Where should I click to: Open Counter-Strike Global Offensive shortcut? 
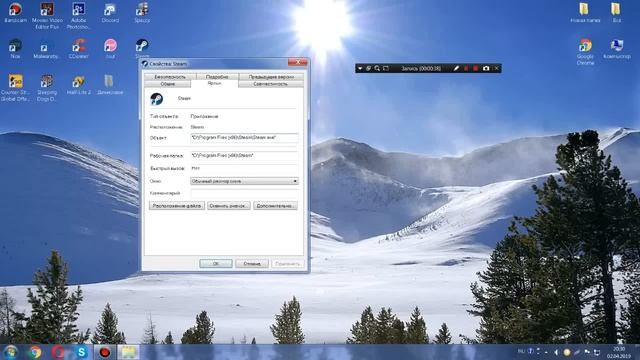(16, 88)
